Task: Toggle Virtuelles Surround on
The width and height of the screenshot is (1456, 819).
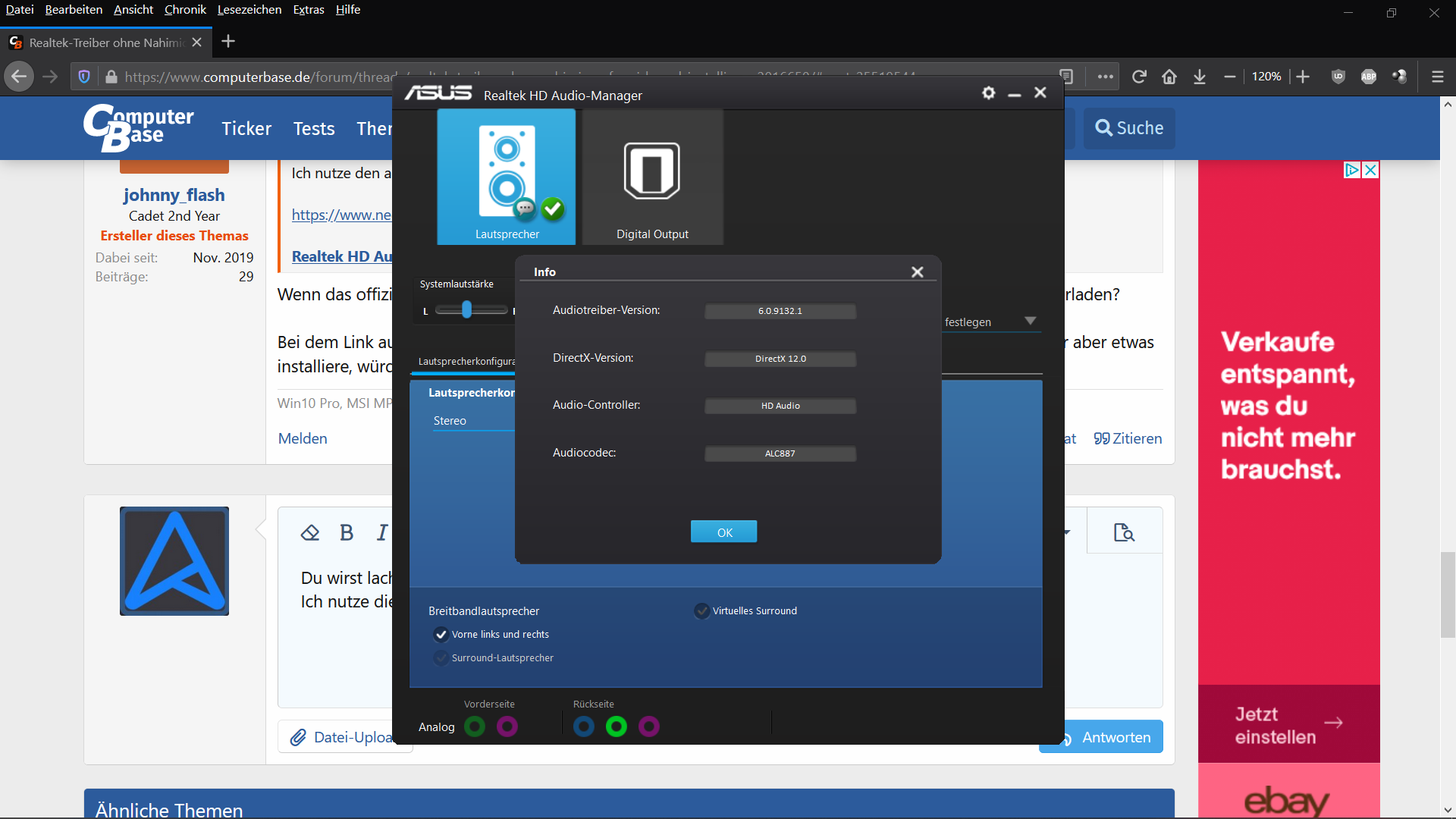Action: click(x=701, y=610)
